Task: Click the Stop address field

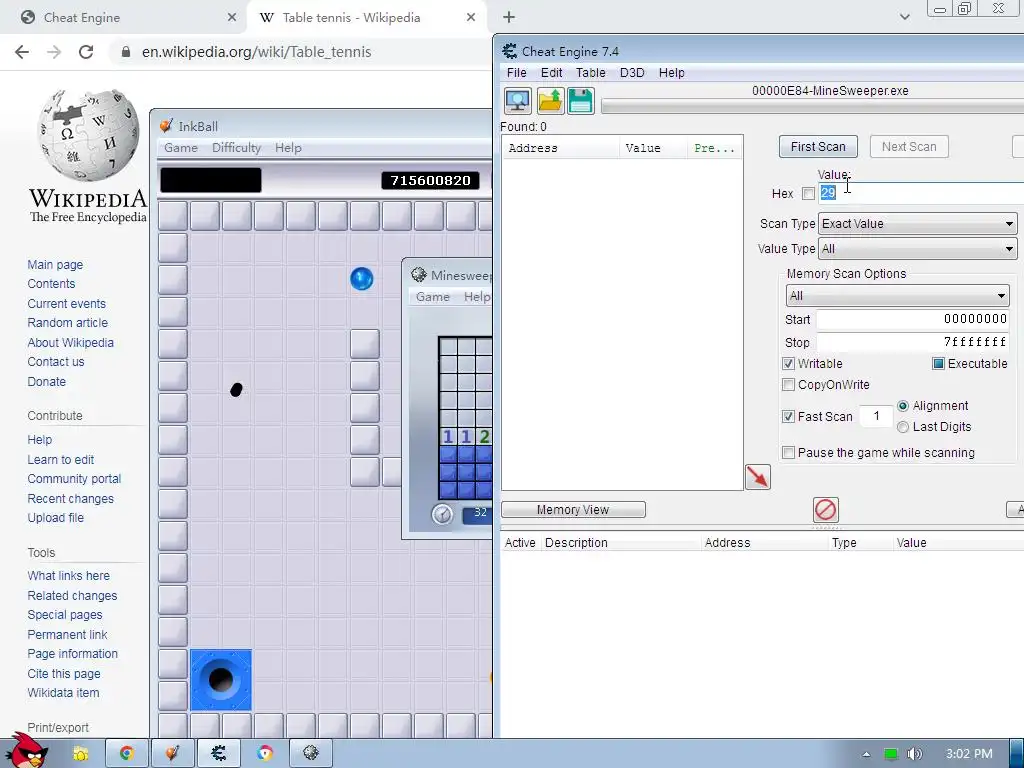Action: tap(912, 342)
